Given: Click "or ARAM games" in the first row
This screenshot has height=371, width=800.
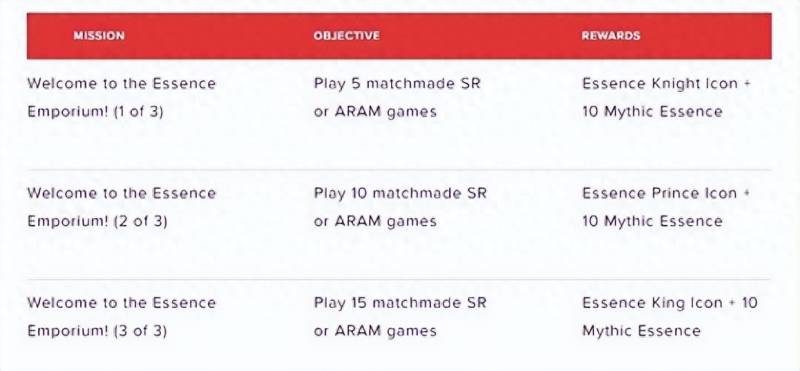Looking at the screenshot, I should (375, 112).
